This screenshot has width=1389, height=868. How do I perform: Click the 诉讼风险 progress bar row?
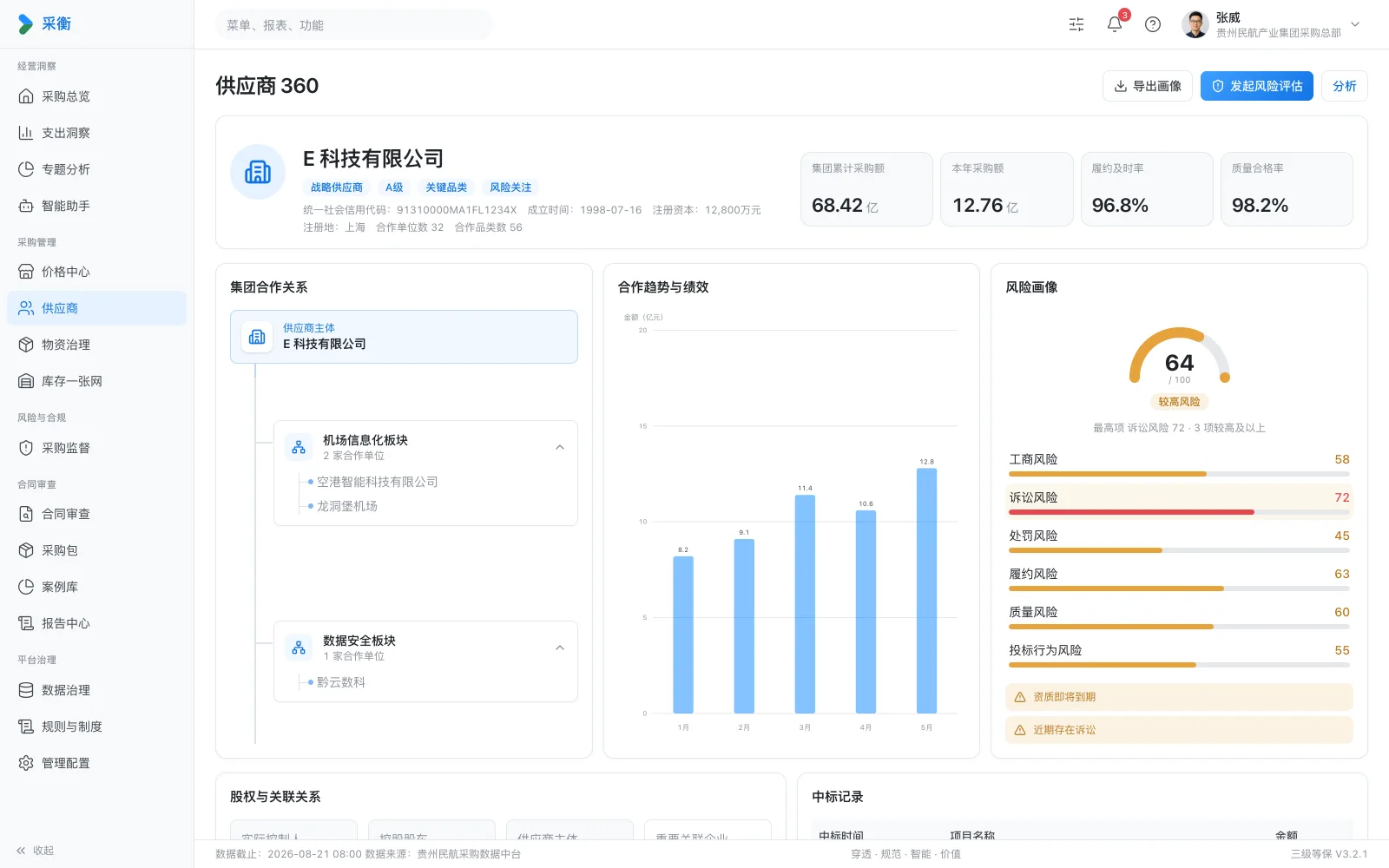1179,502
